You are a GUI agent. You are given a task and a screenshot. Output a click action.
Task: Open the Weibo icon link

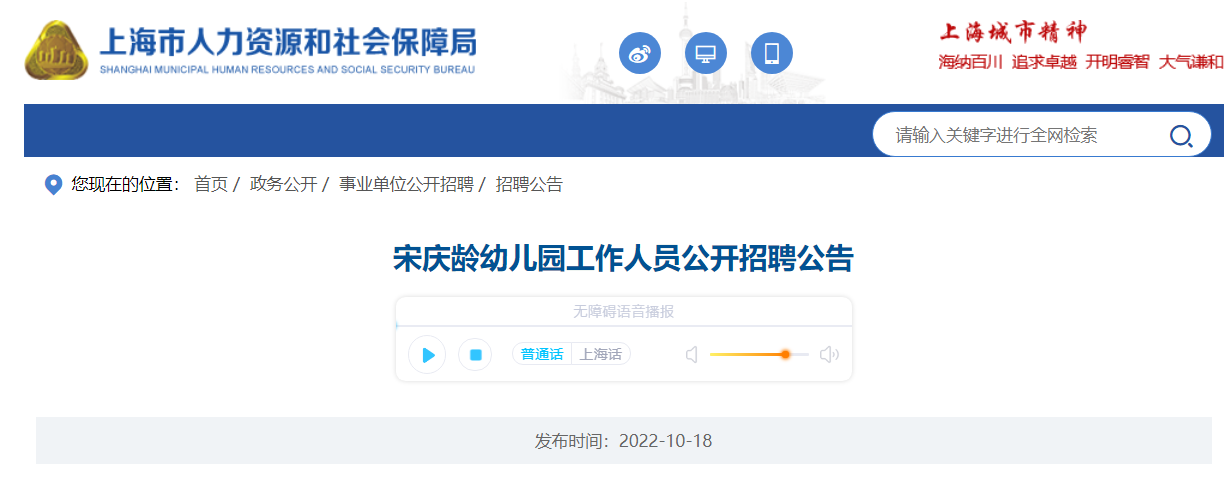tap(640, 53)
